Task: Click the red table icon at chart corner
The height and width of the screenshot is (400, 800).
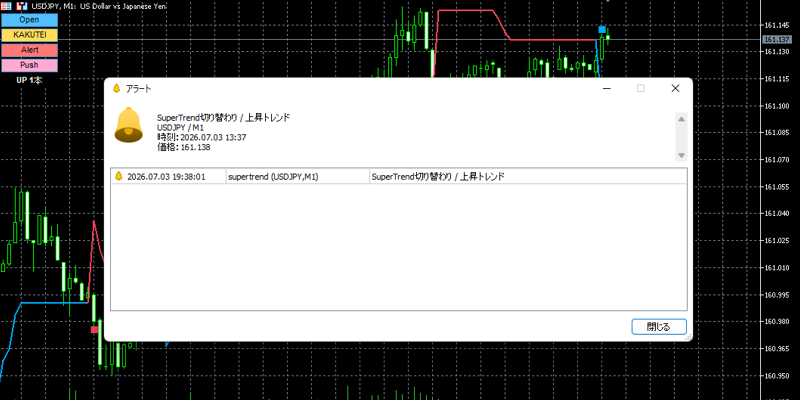Action: click(x=7, y=7)
